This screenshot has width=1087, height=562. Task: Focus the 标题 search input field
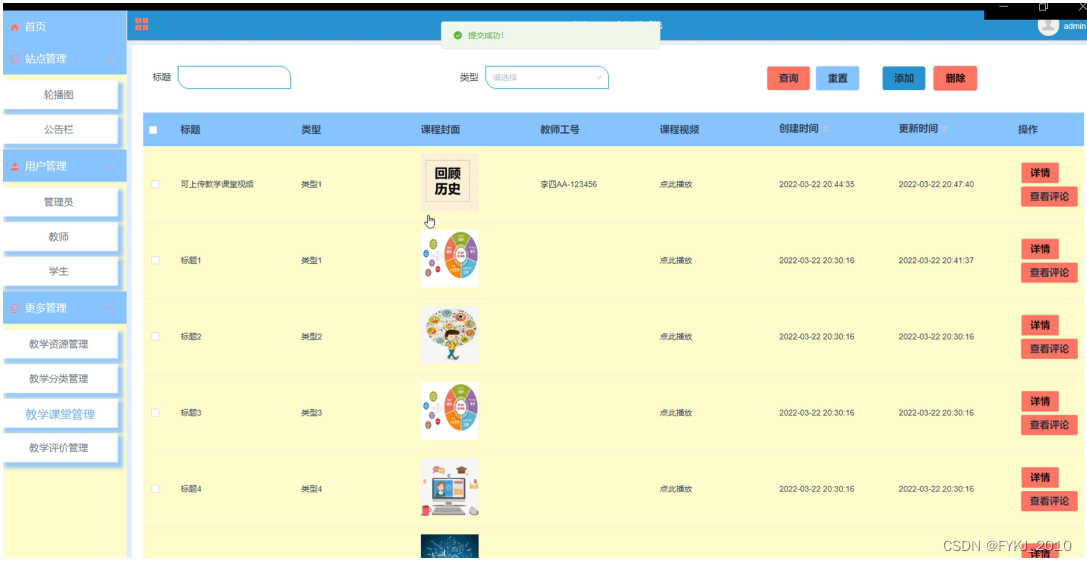(x=234, y=78)
